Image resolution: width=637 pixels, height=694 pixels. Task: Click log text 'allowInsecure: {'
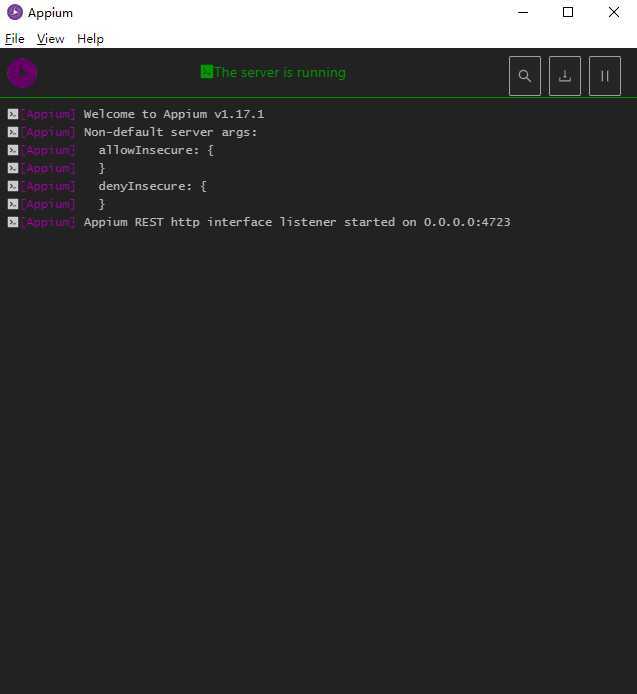tap(156, 150)
